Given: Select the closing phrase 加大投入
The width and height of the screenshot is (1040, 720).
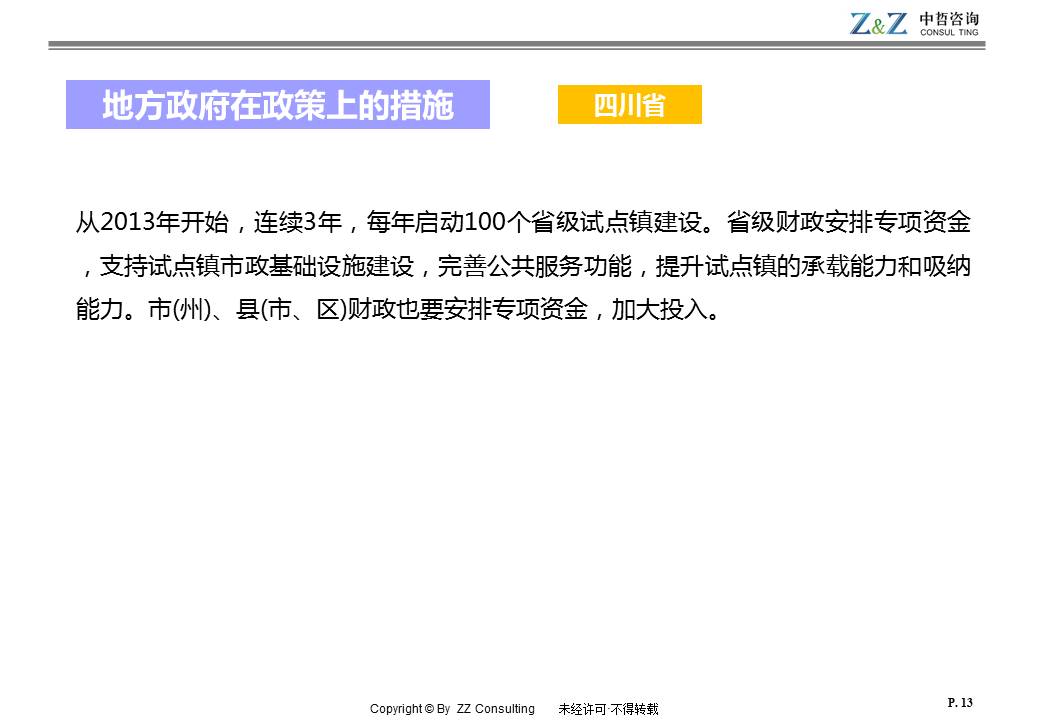Looking at the screenshot, I should [x=658, y=311].
